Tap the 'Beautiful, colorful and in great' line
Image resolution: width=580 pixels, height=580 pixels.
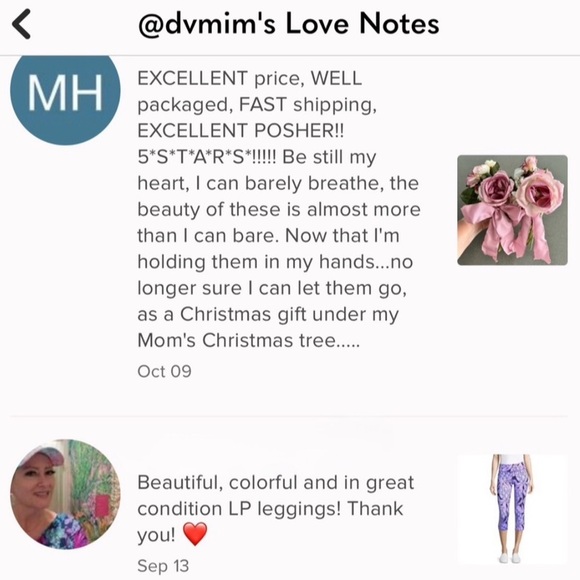pyautogui.click(x=276, y=483)
